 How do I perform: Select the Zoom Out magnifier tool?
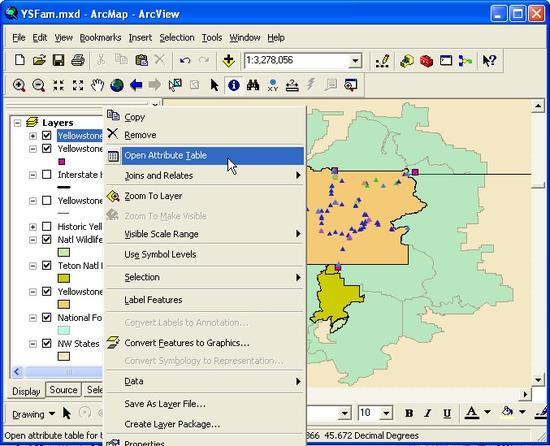click(38, 85)
